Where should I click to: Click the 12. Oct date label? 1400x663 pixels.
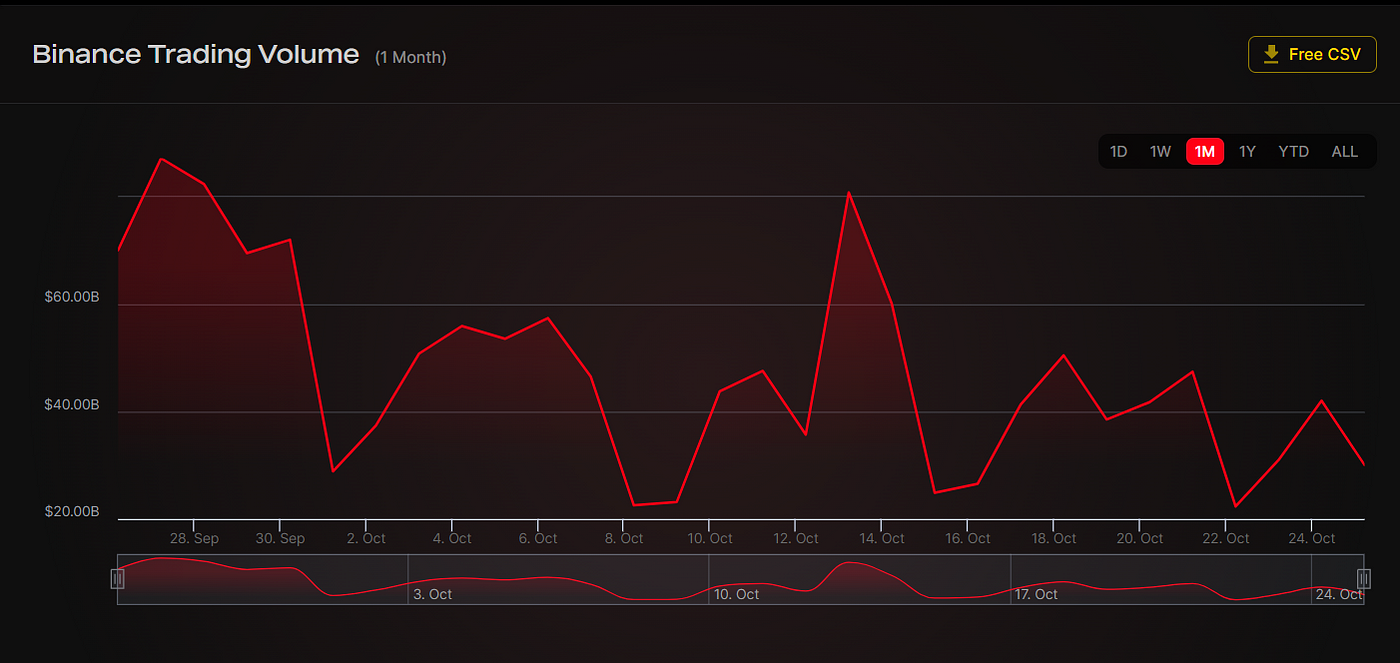(795, 538)
